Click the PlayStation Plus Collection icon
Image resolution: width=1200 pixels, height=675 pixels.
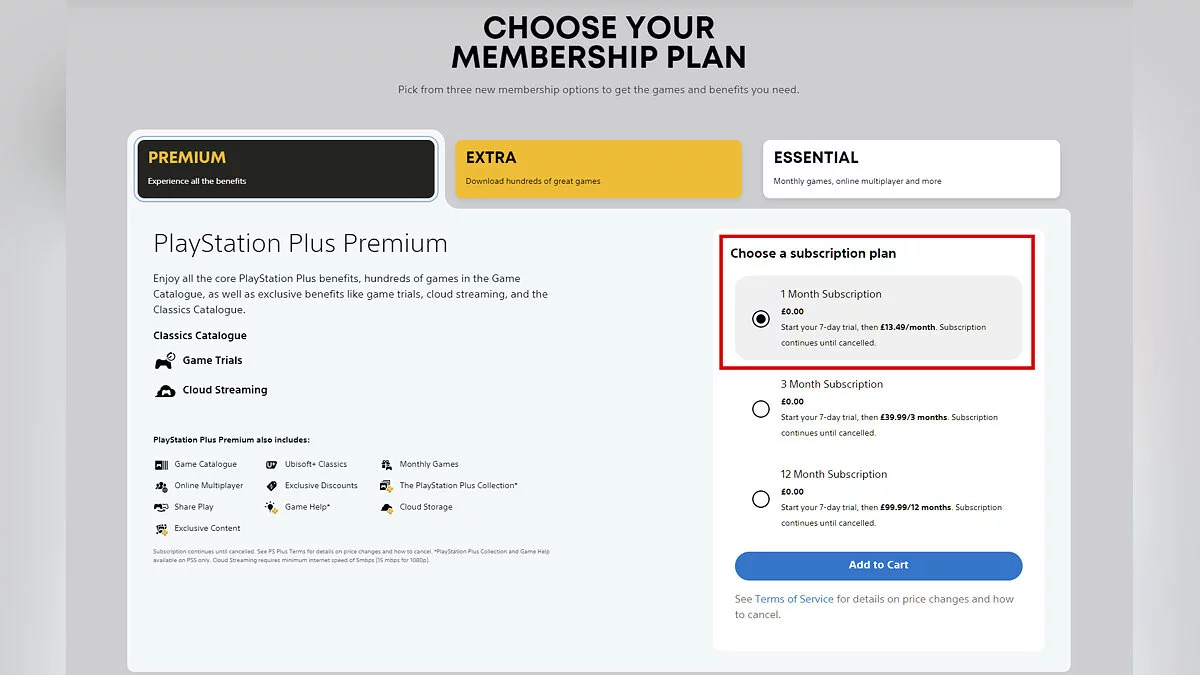386,486
